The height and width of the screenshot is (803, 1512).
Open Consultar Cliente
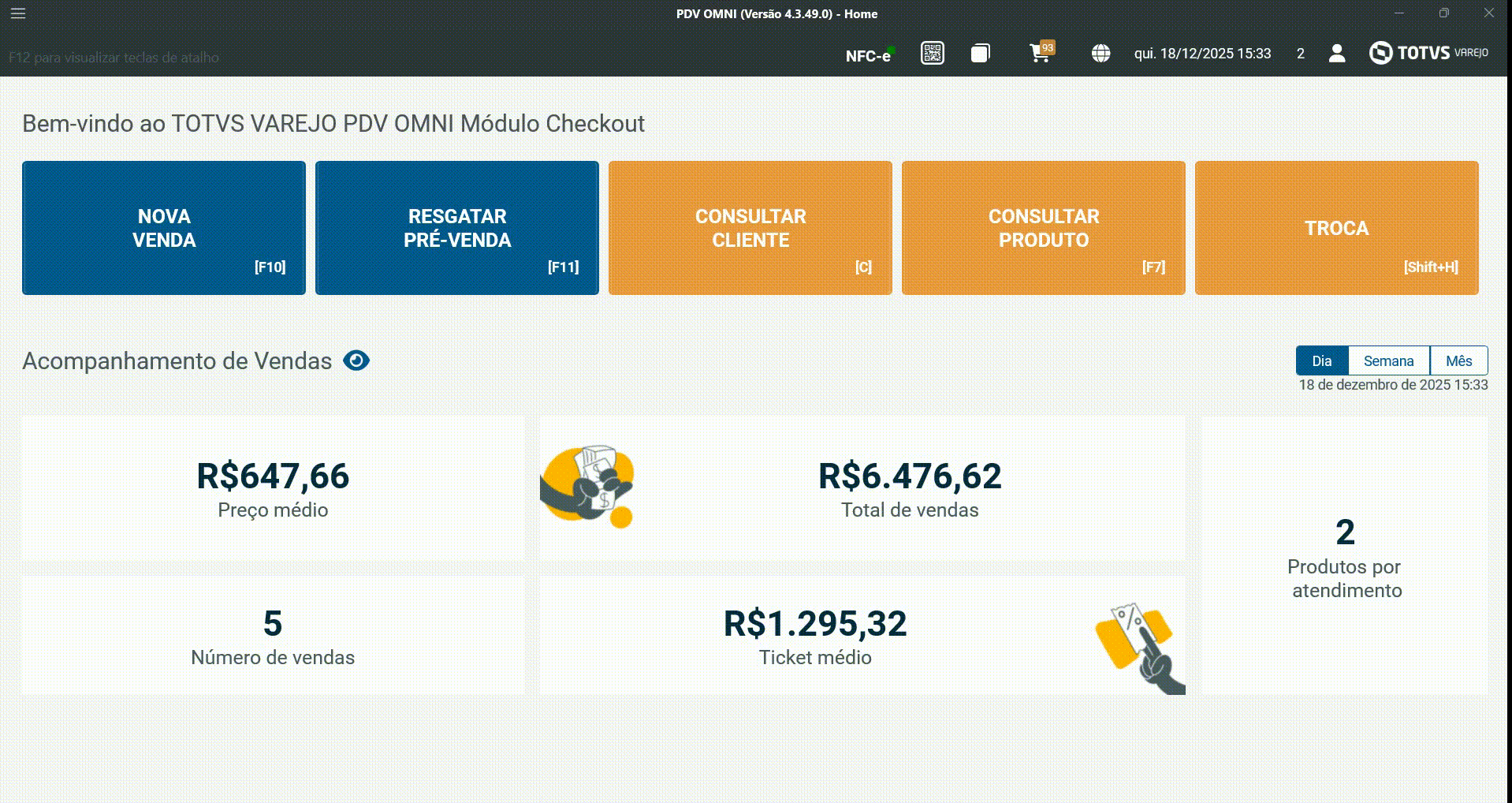point(750,228)
